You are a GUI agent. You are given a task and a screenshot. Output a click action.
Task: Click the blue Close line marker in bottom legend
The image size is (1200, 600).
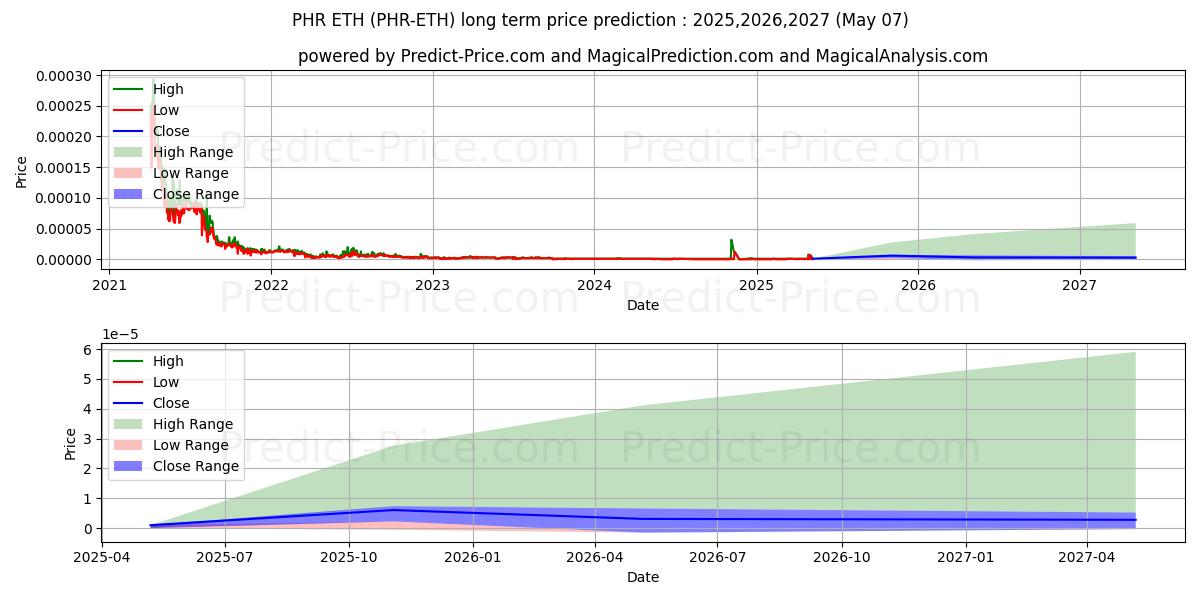point(129,403)
